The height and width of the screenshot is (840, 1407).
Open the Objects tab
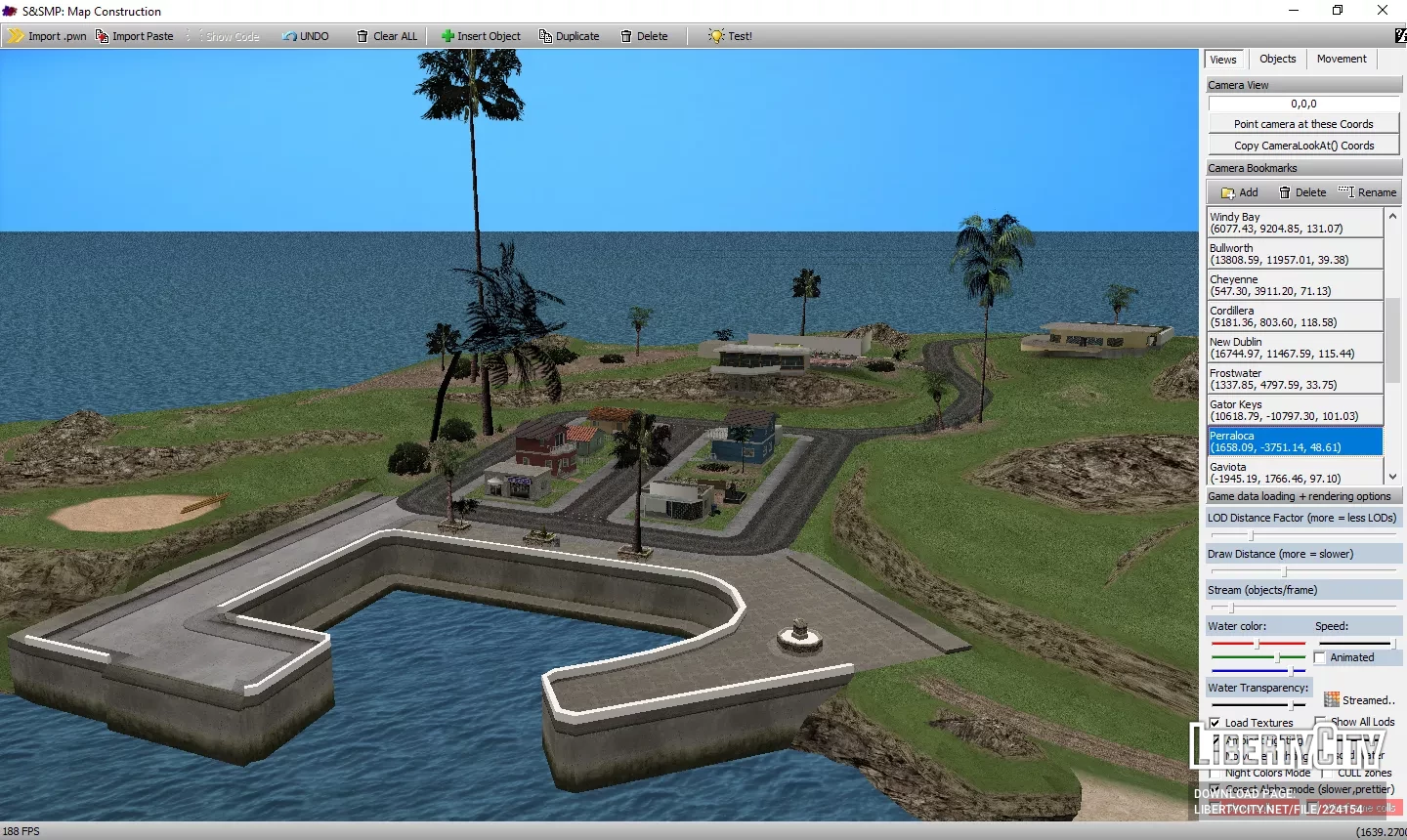coord(1277,59)
